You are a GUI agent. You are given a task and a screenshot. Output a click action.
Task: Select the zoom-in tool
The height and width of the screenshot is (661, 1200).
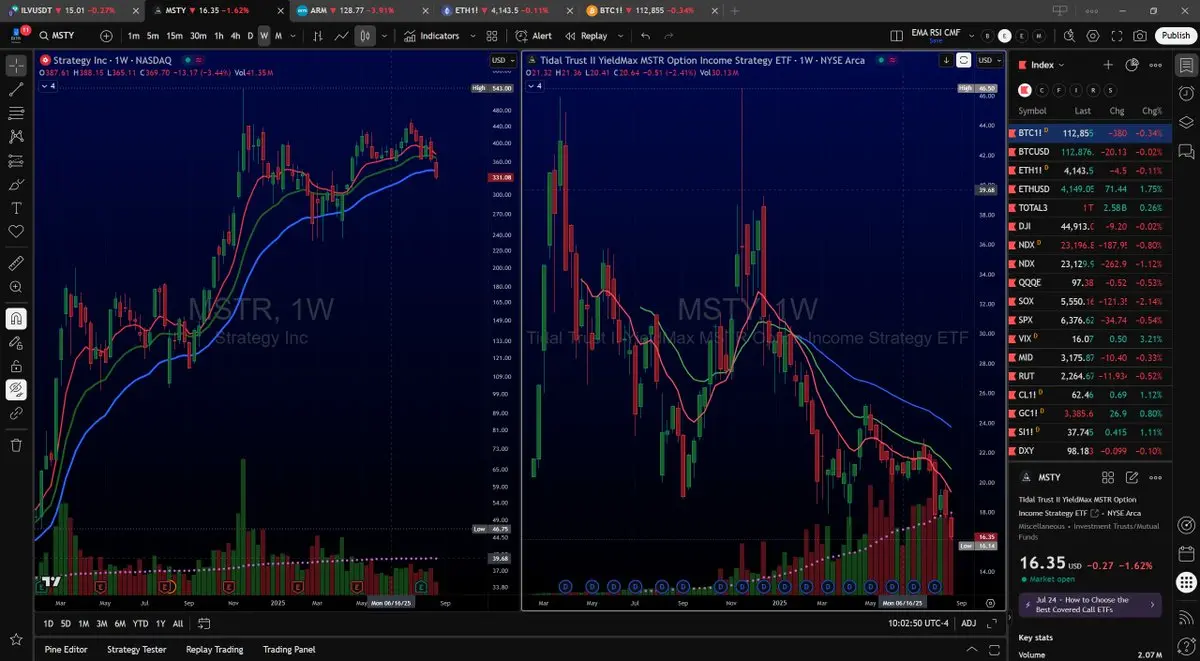(16, 287)
